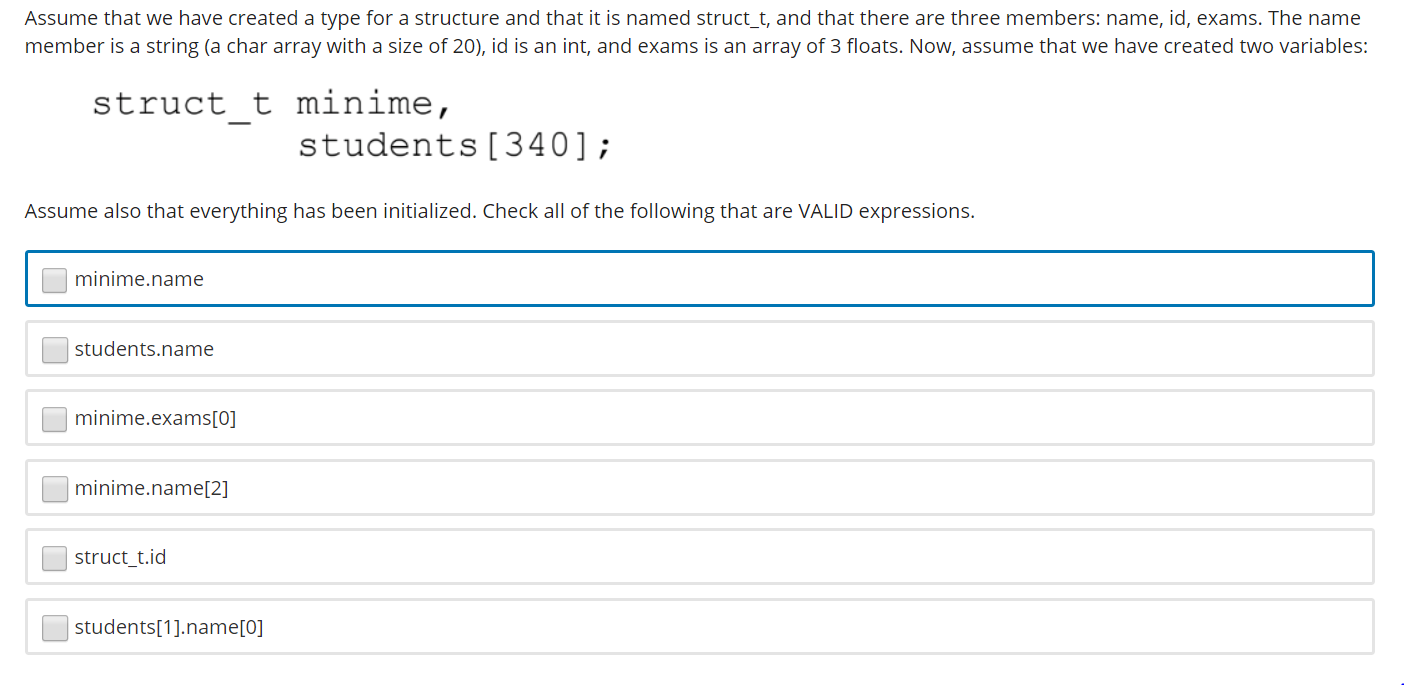The image size is (1404, 685).
Task: Click the code snippet showing struct_t minime
Action: click(x=271, y=103)
